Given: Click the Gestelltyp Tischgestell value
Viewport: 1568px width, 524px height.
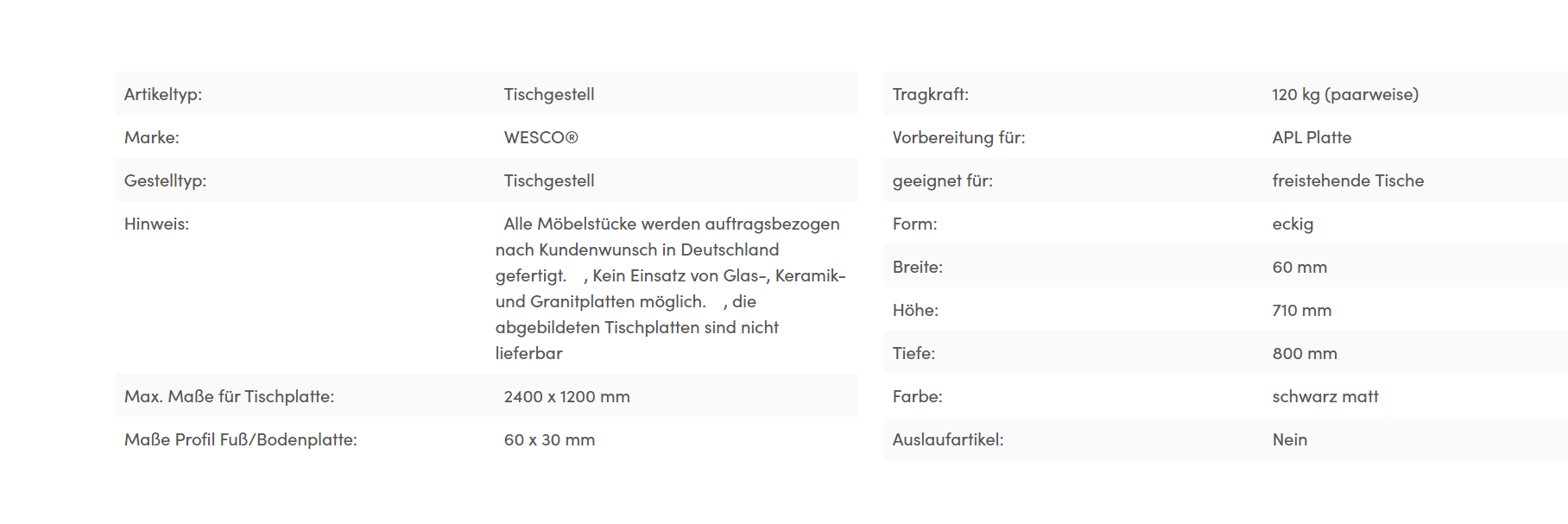Looking at the screenshot, I should point(549,180).
